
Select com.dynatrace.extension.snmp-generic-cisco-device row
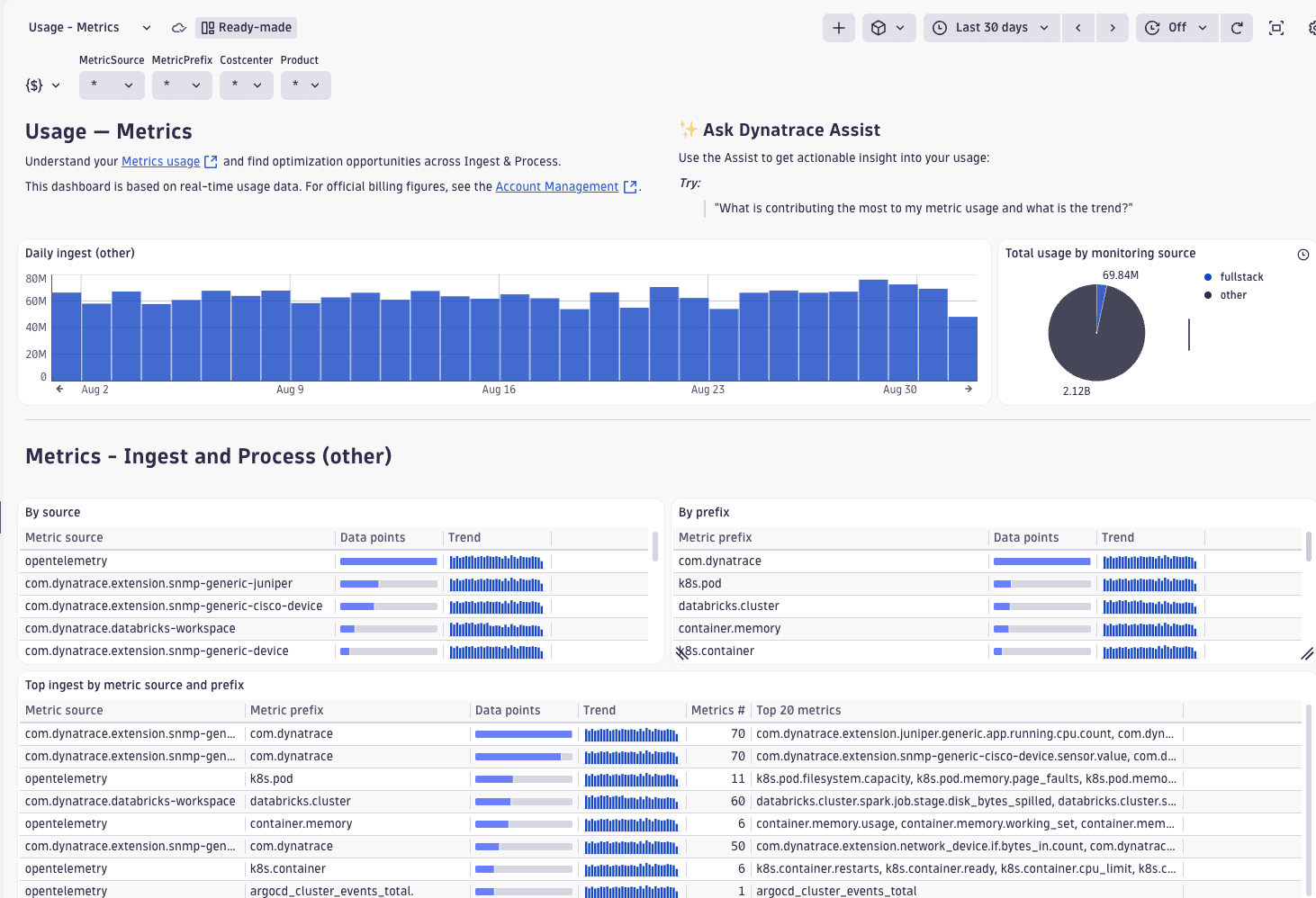334,606
